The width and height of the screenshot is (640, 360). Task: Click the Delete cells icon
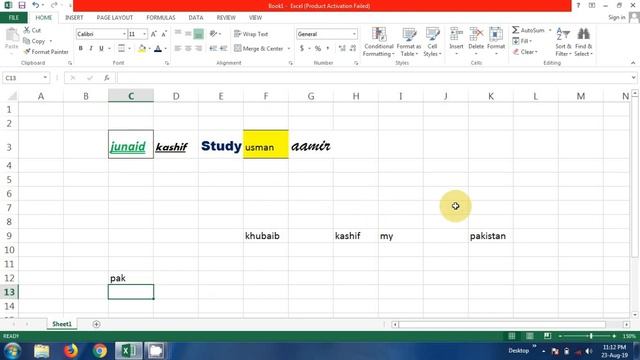point(476,34)
